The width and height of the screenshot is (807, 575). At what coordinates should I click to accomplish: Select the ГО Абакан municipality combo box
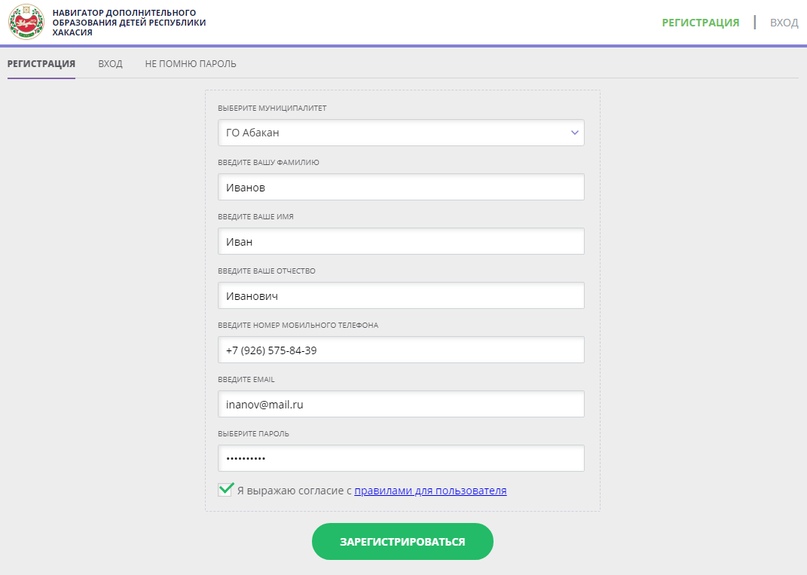[401, 133]
